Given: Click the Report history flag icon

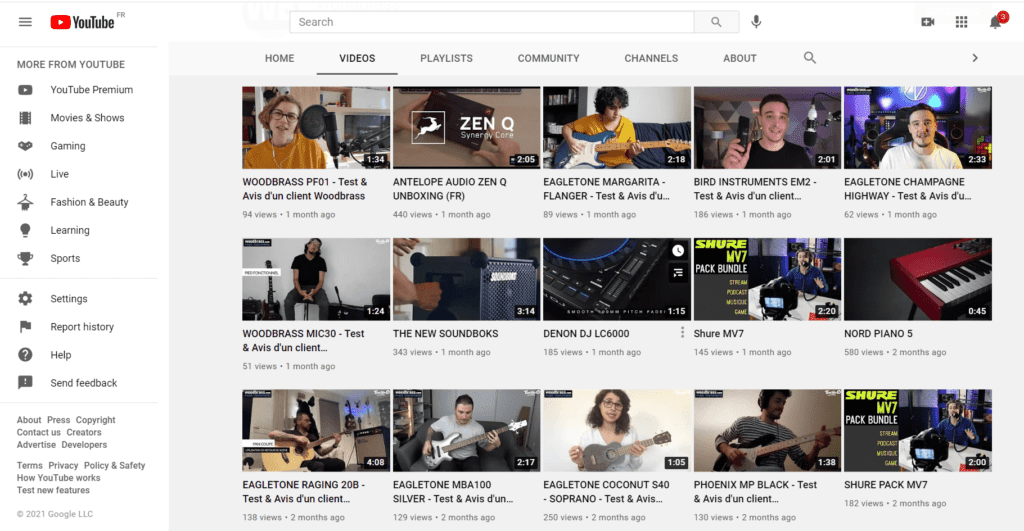Looking at the screenshot, I should pyautogui.click(x=25, y=327).
